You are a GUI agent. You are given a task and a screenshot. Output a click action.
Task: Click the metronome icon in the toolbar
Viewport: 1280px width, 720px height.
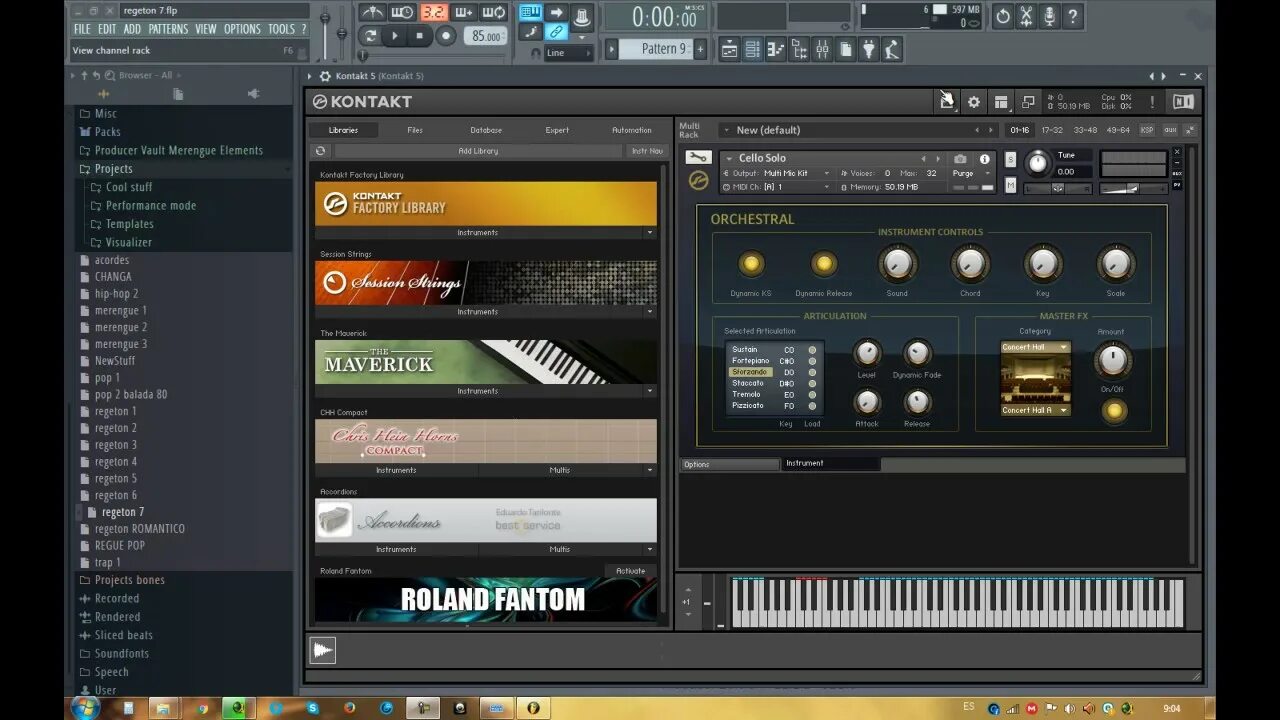click(x=372, y=13)
